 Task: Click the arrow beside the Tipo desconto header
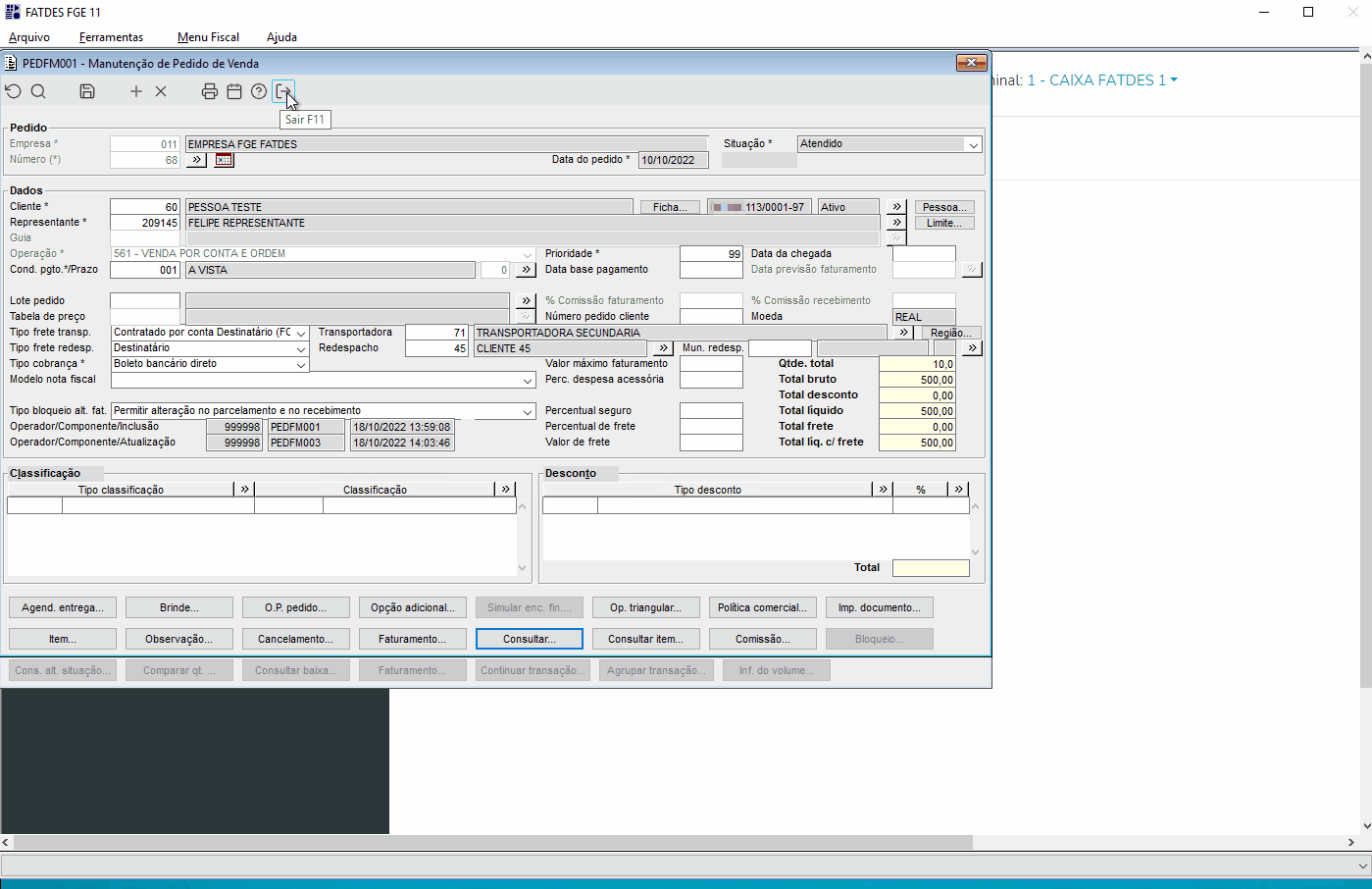click(x=883, y=489)
